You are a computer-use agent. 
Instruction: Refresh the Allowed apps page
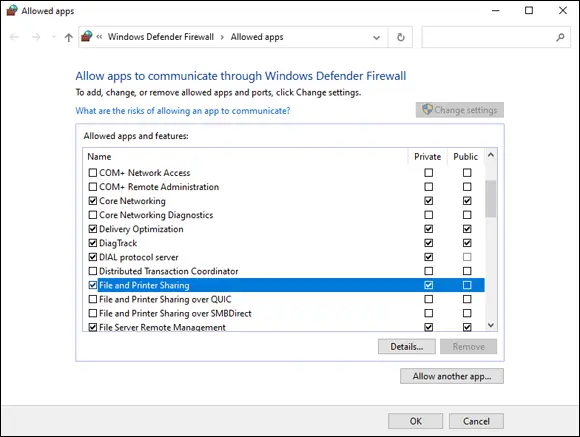pos(401,37)
